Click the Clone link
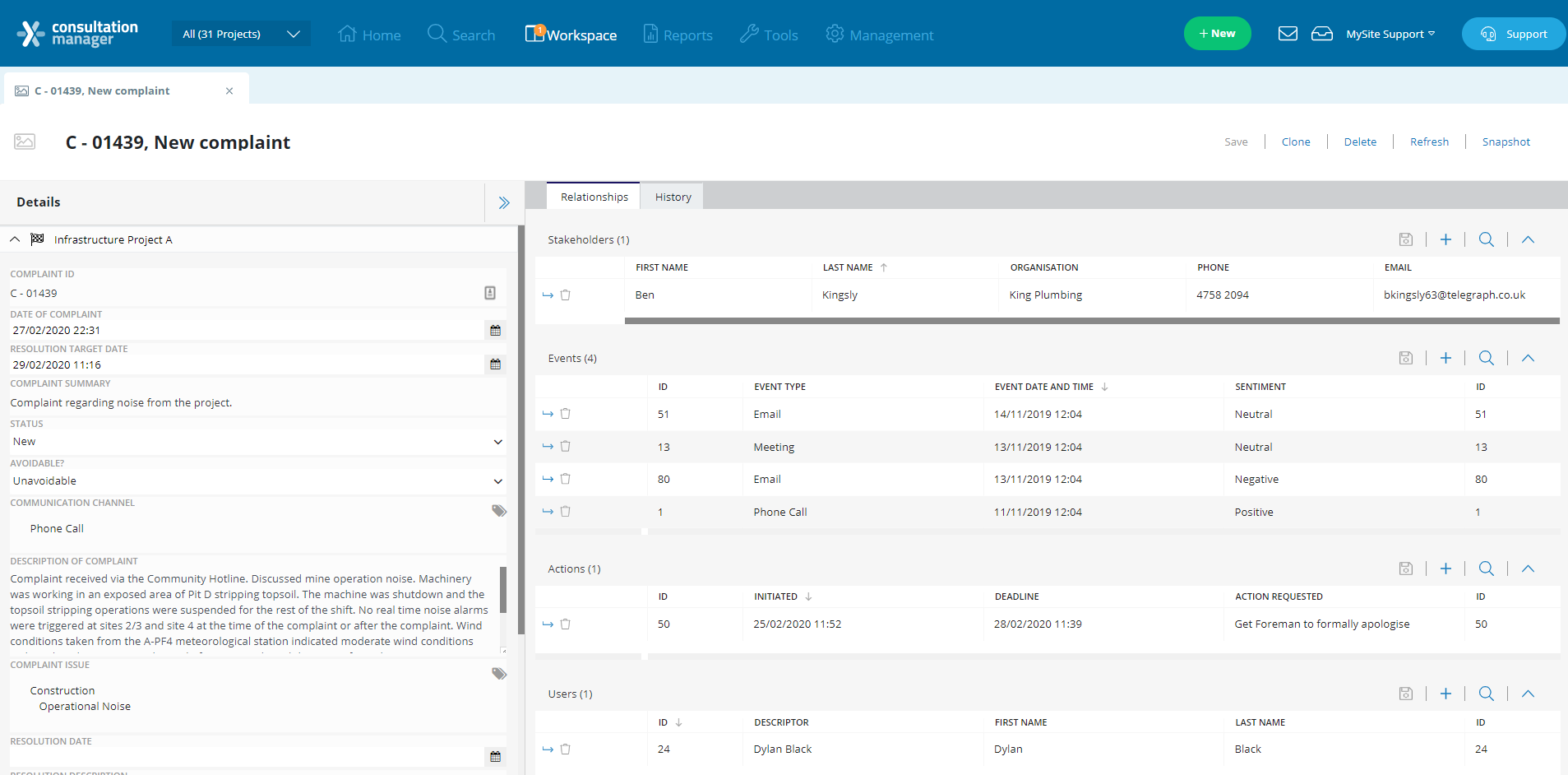Viewport: 1568px width, 775px height. tap(1296, 142)
